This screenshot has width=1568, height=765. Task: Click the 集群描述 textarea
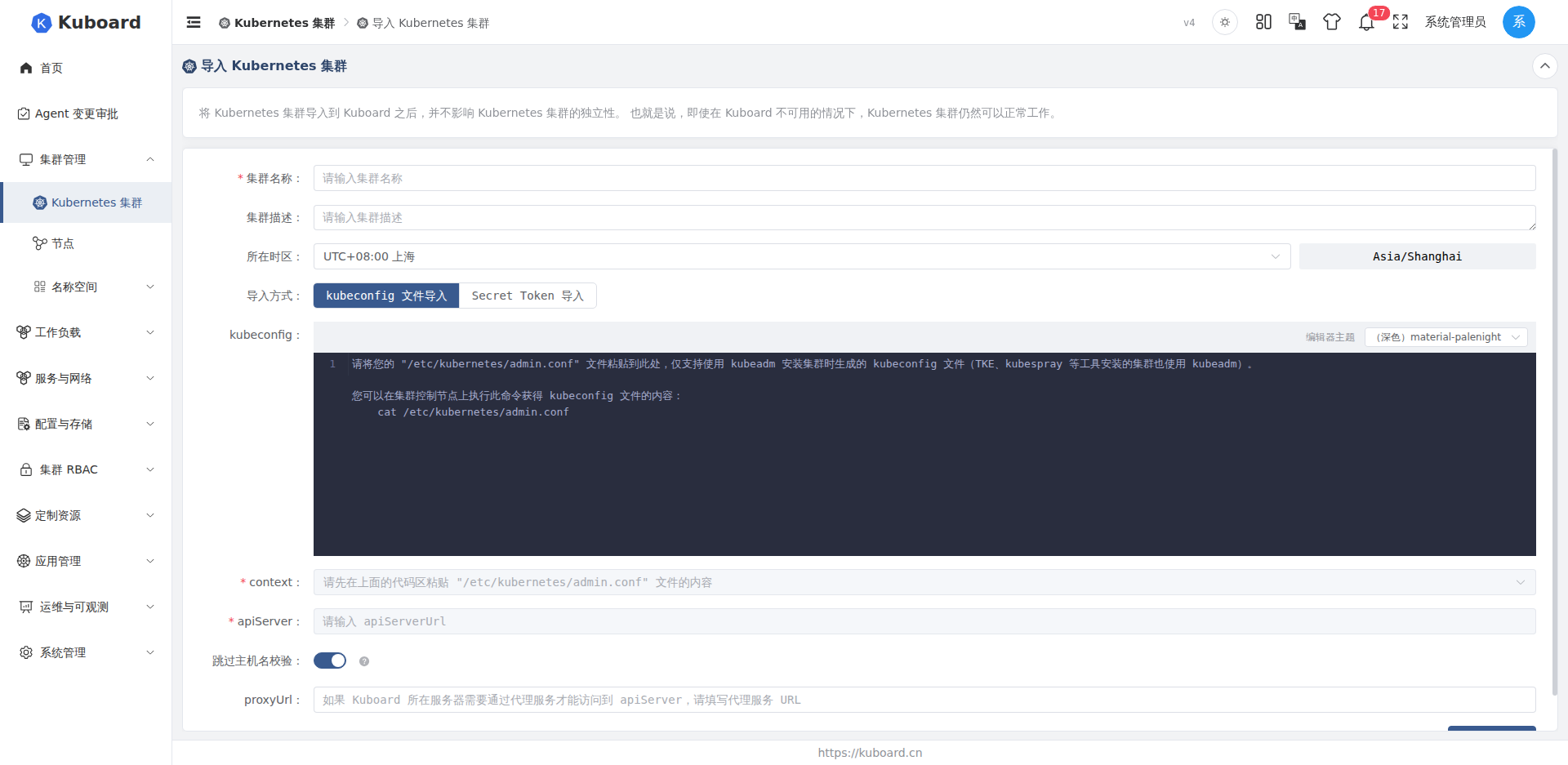[x=924, y=217]
